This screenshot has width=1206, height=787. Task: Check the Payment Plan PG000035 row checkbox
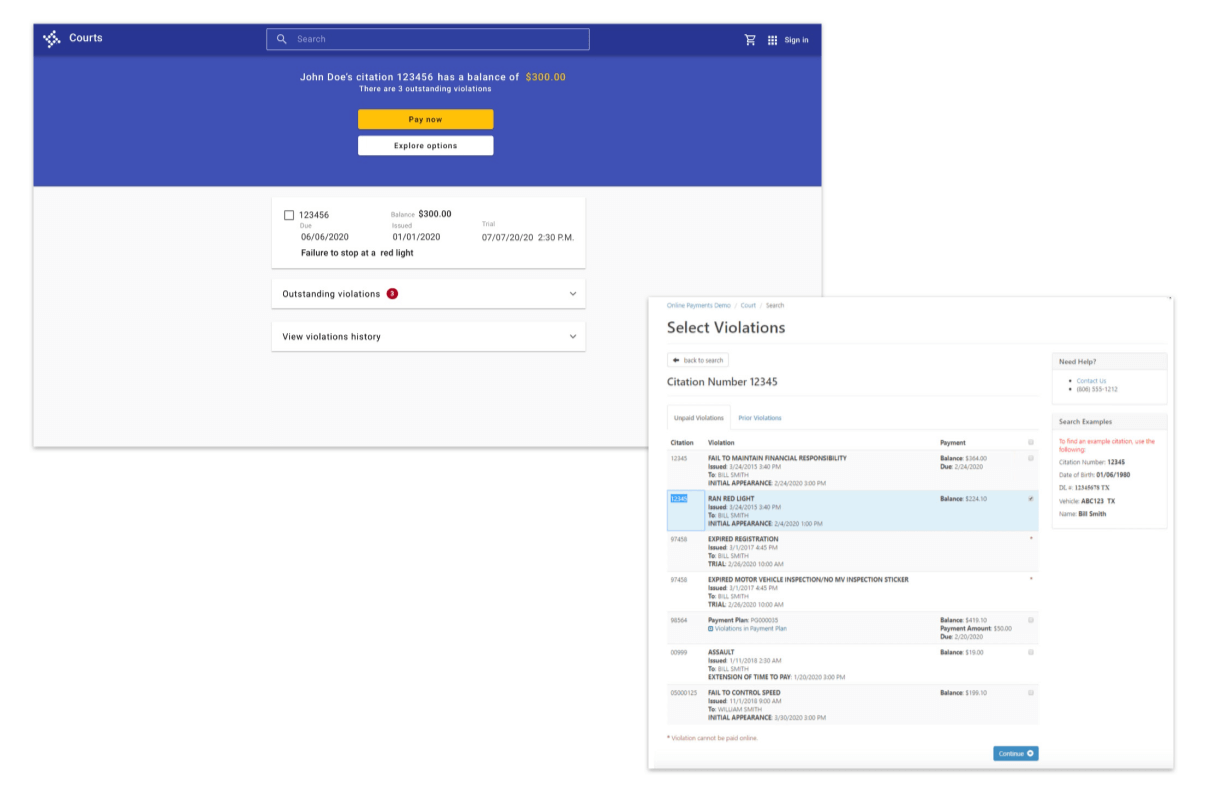coord(1031,620)
